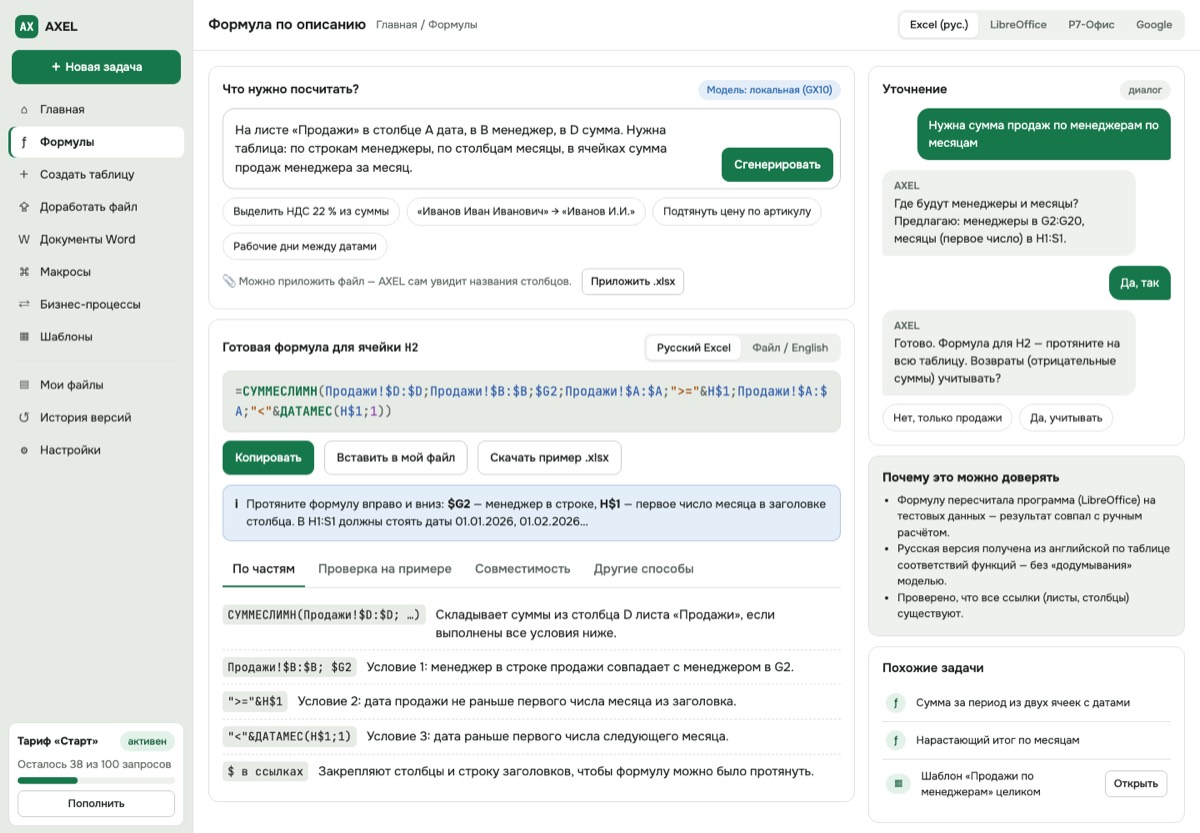Open Главная from the sidebar home icon

pos(24,110)
